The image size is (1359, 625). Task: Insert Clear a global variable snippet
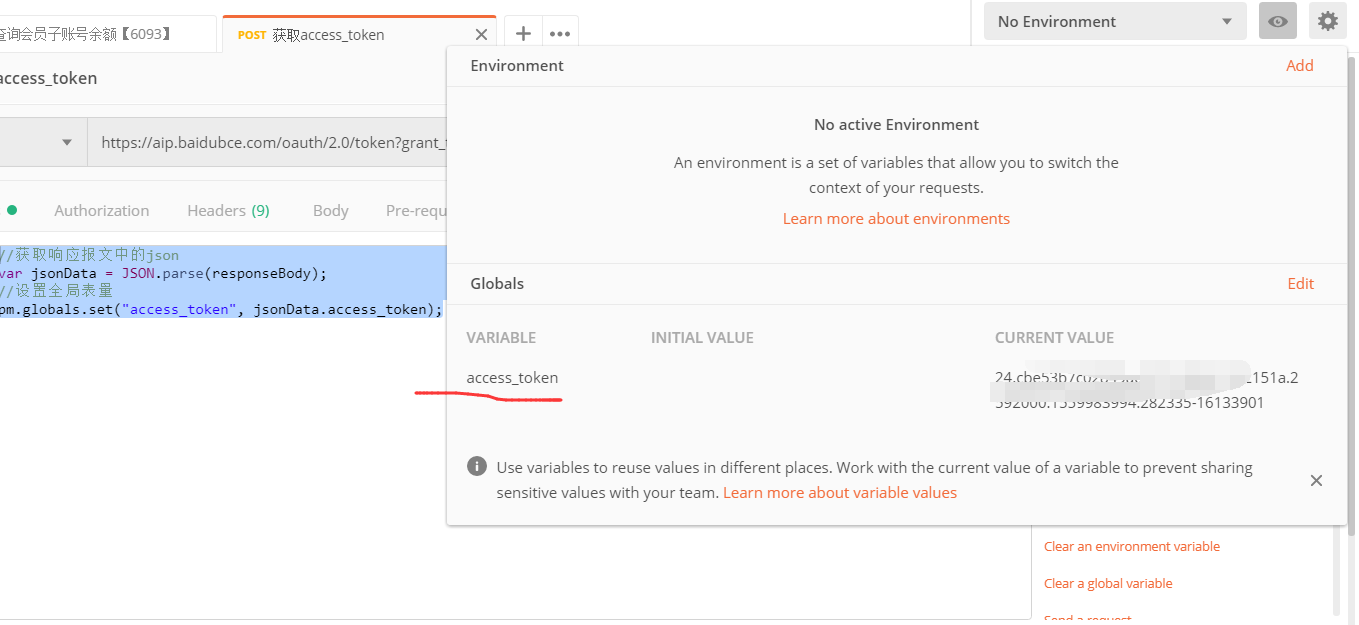click(x=1108, y=583)
